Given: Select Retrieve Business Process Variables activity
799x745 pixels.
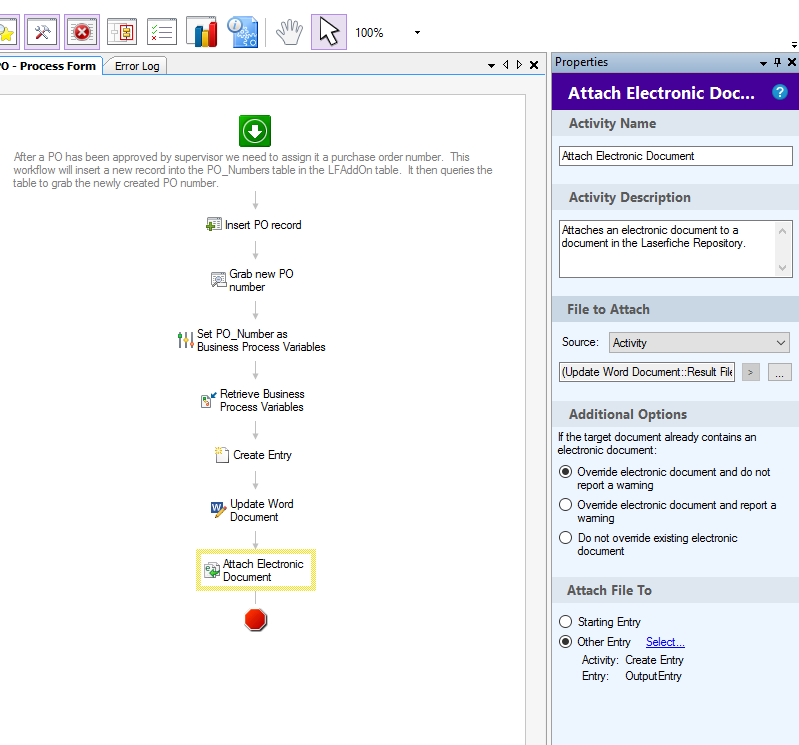Looking at the screenshot, I should pos(253,401).
